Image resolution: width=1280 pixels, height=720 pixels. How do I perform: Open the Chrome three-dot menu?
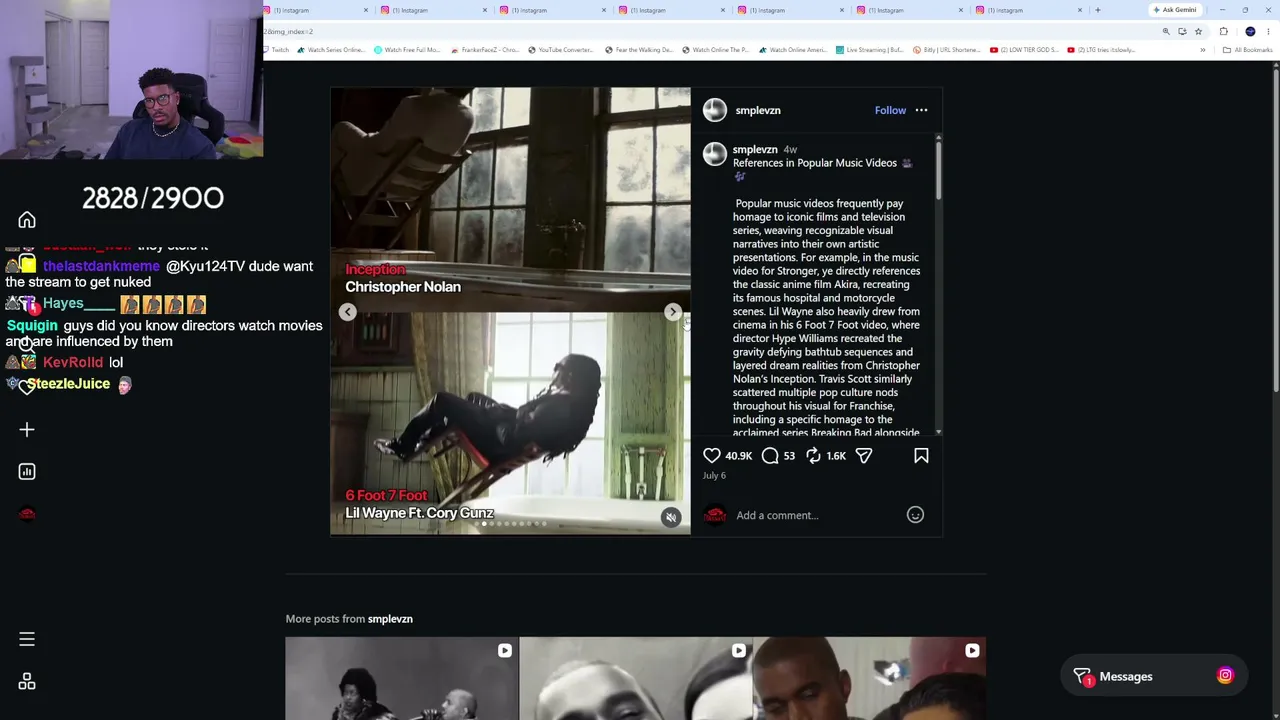1268,31
